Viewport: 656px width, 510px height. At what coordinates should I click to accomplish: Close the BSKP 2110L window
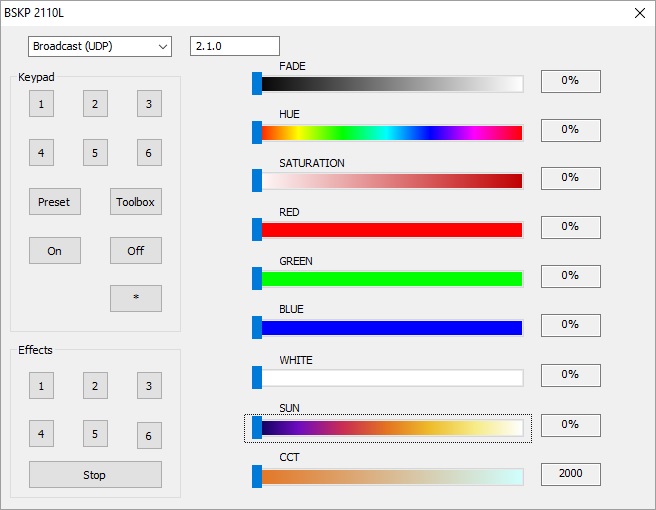pyautogui.click(x=640, y=13)
